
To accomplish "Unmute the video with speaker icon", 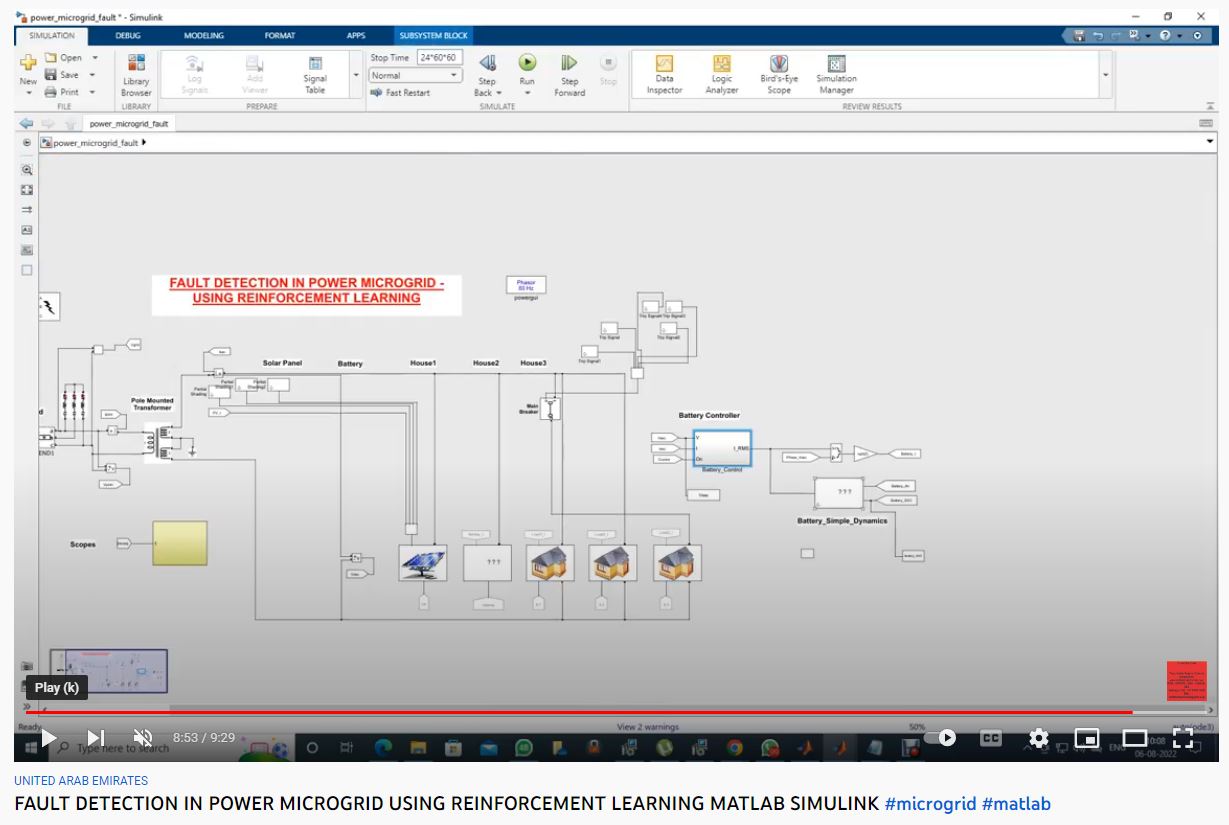I will (x=143, y=738).
